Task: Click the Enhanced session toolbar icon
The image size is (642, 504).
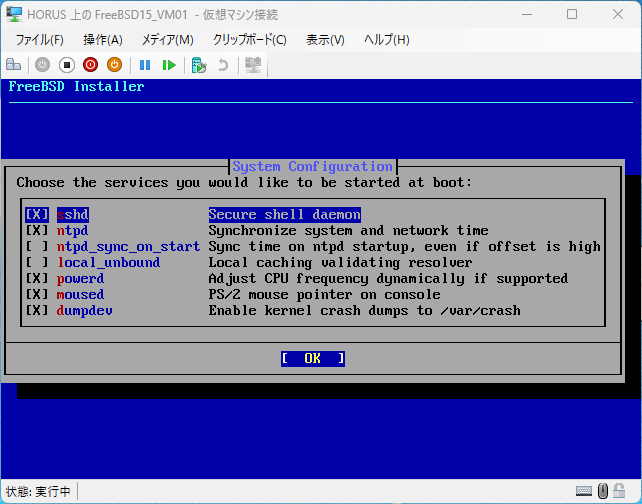Action: pos(253,65)
